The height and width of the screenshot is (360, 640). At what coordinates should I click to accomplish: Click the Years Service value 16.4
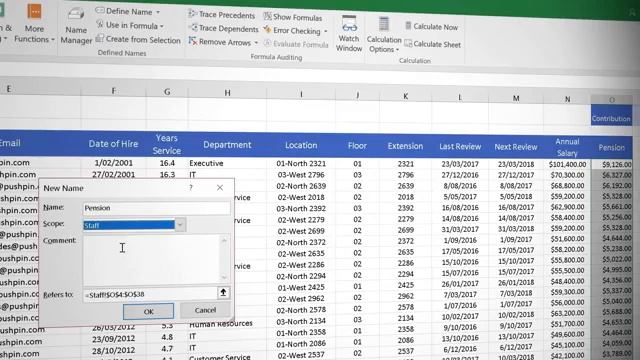tap(167, 163)
